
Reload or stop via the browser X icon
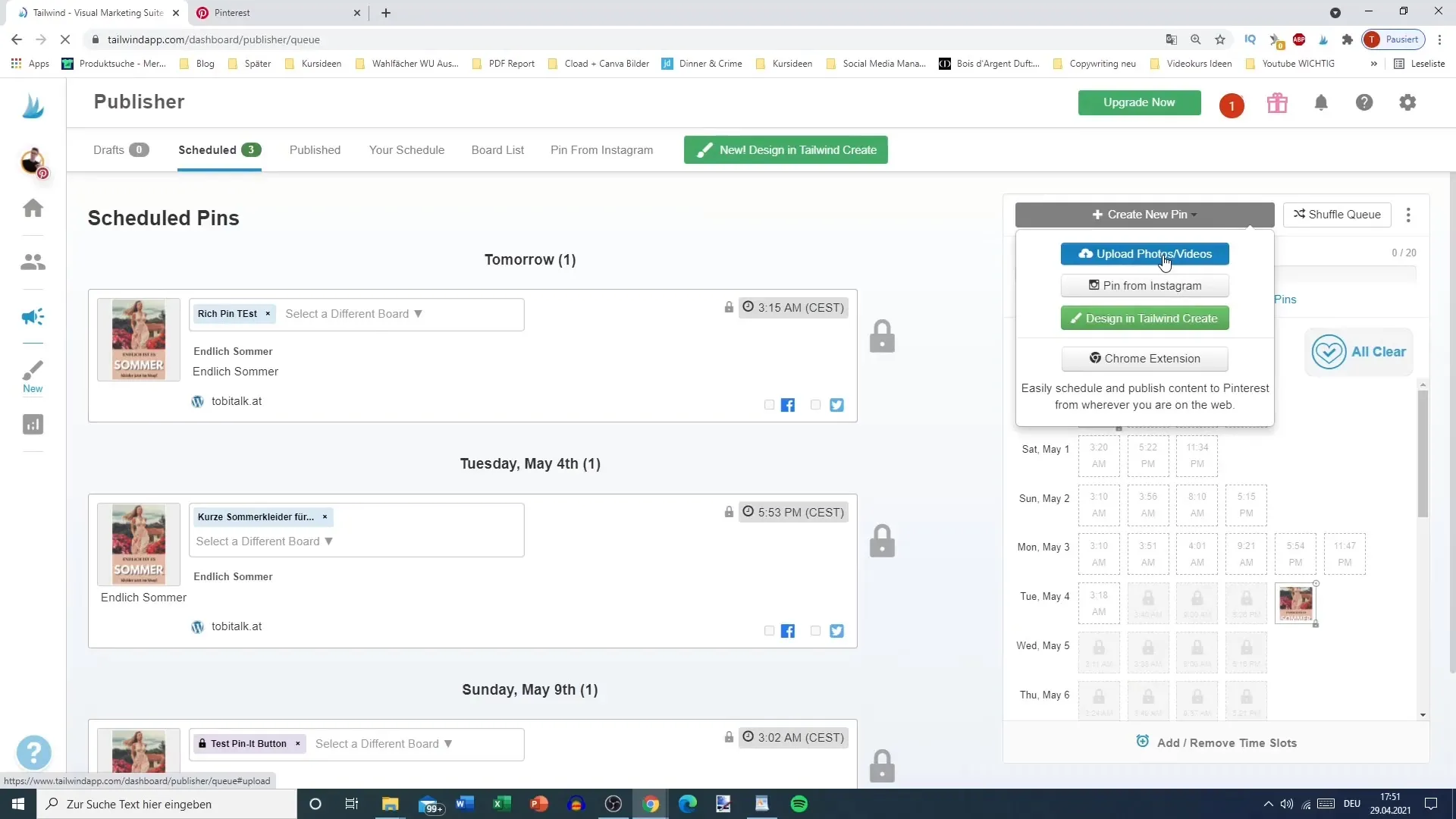[x=65, y=39]
